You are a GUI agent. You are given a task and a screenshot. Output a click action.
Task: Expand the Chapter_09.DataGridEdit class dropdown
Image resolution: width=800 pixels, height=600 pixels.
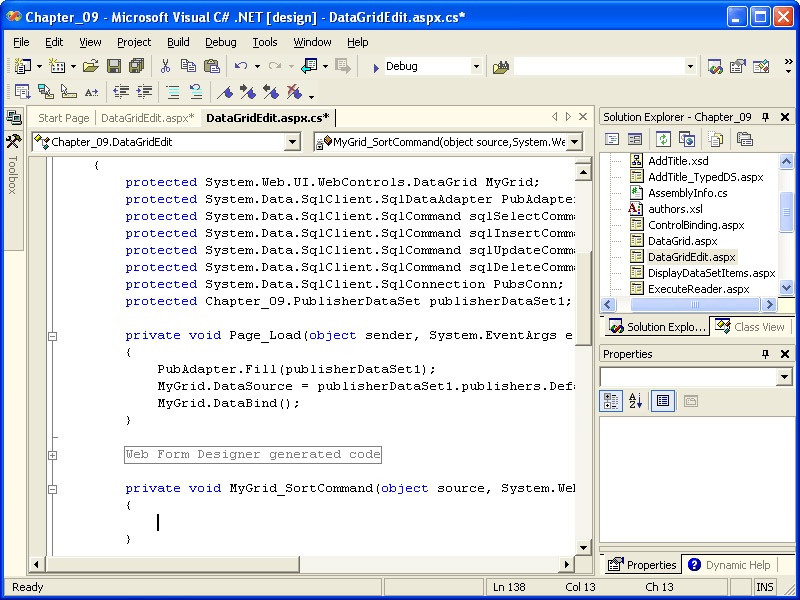[292, 142]
